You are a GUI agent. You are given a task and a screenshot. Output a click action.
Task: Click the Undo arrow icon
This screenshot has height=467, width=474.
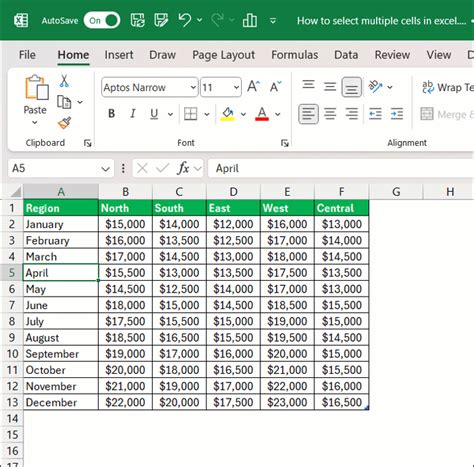(x=185, y=20)
